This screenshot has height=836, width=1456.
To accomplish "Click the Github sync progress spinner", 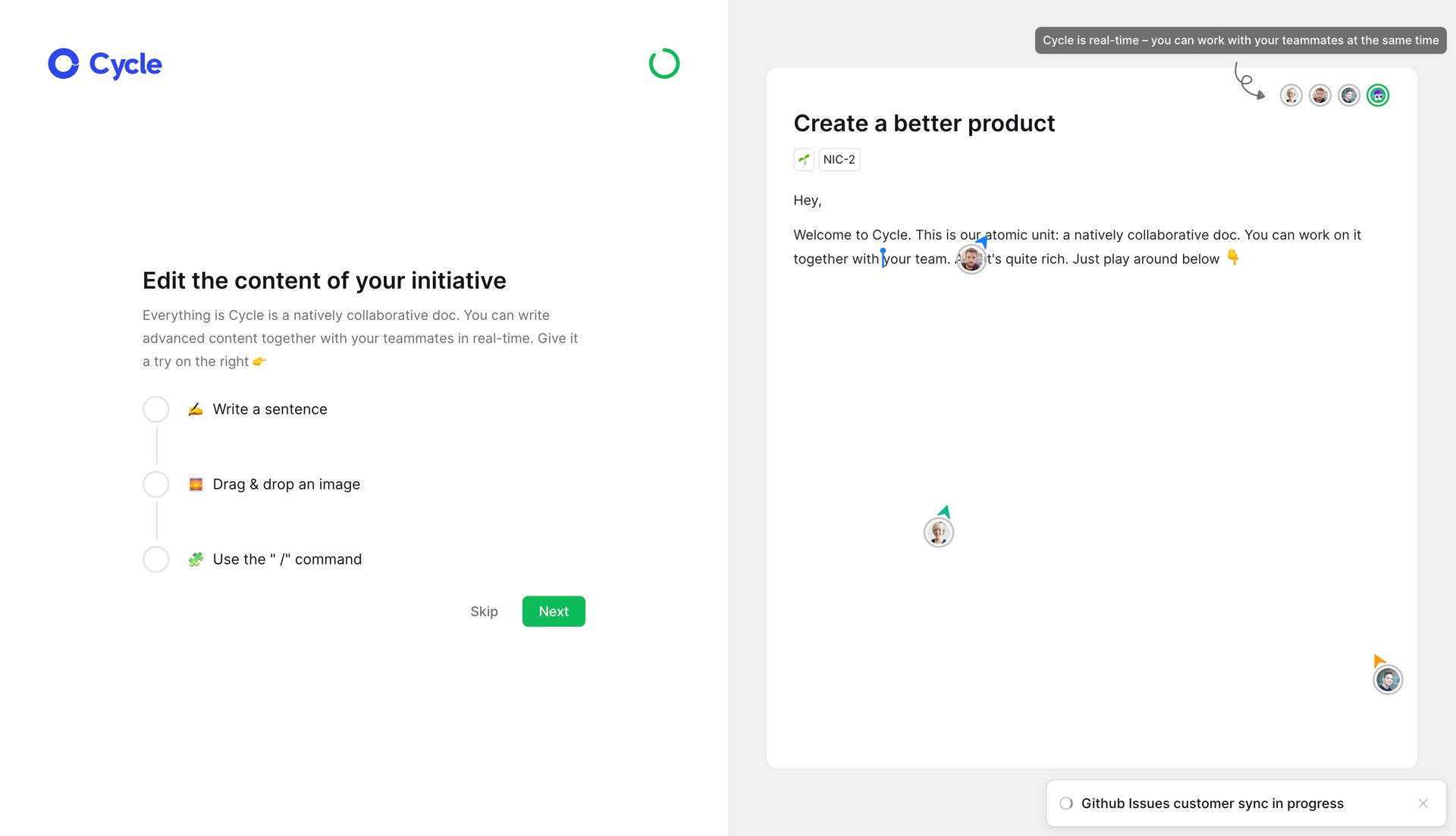I will [1066, 803].
